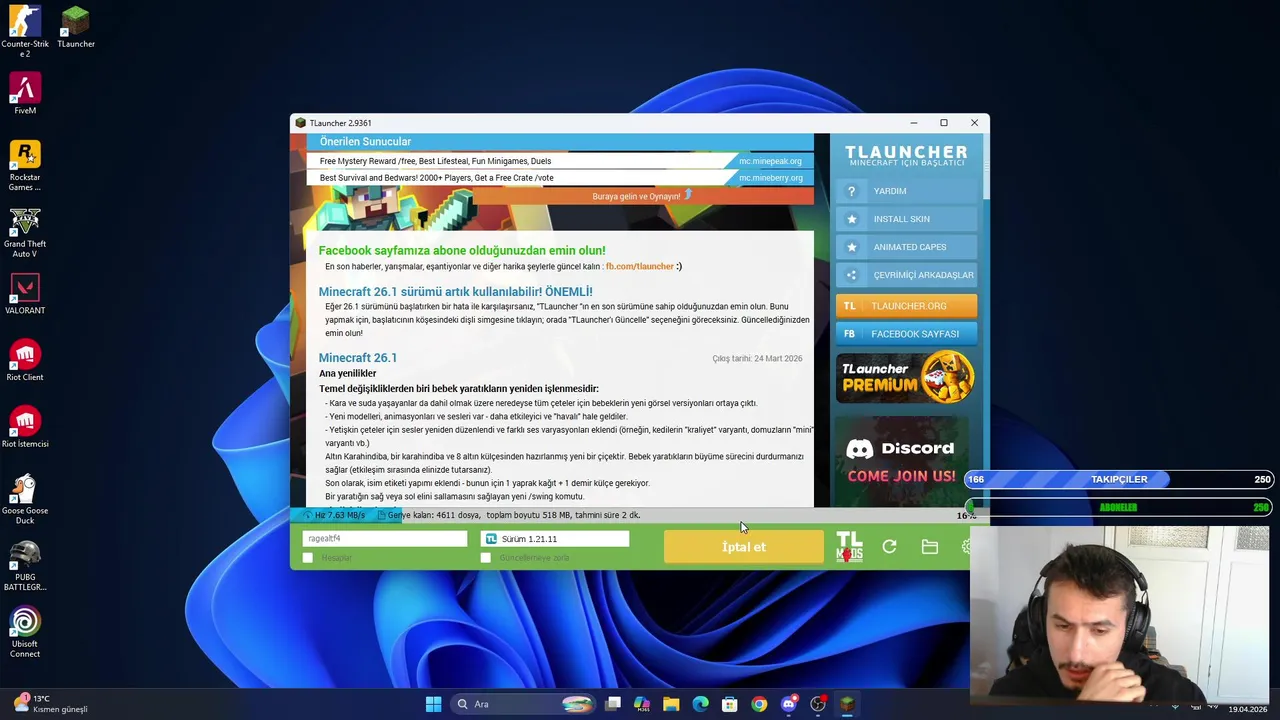
Task: Click the Yardım question mark icon
Action: [x=851, y=191]
